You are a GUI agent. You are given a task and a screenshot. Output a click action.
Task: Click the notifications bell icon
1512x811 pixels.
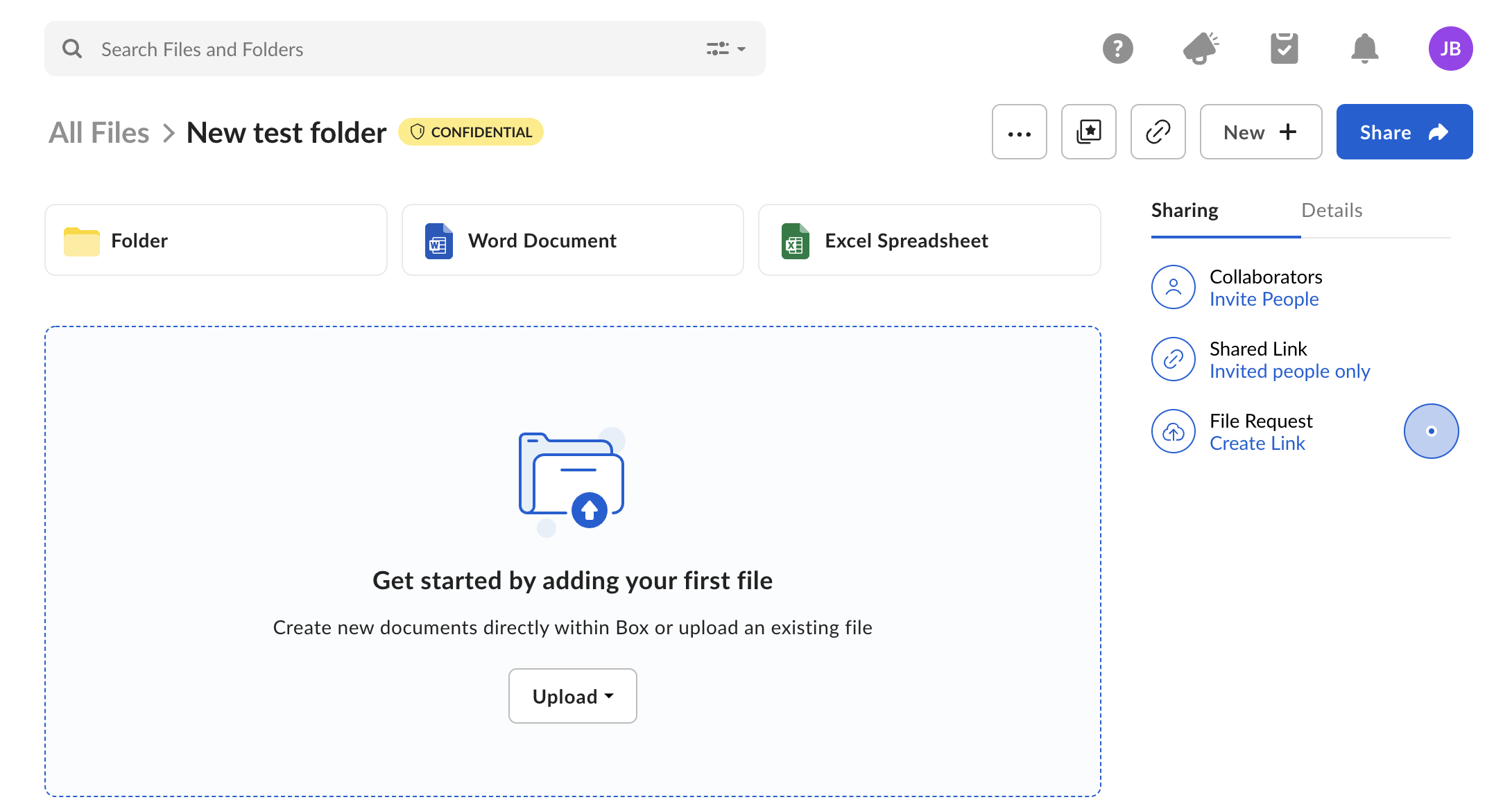[1364, 47]
